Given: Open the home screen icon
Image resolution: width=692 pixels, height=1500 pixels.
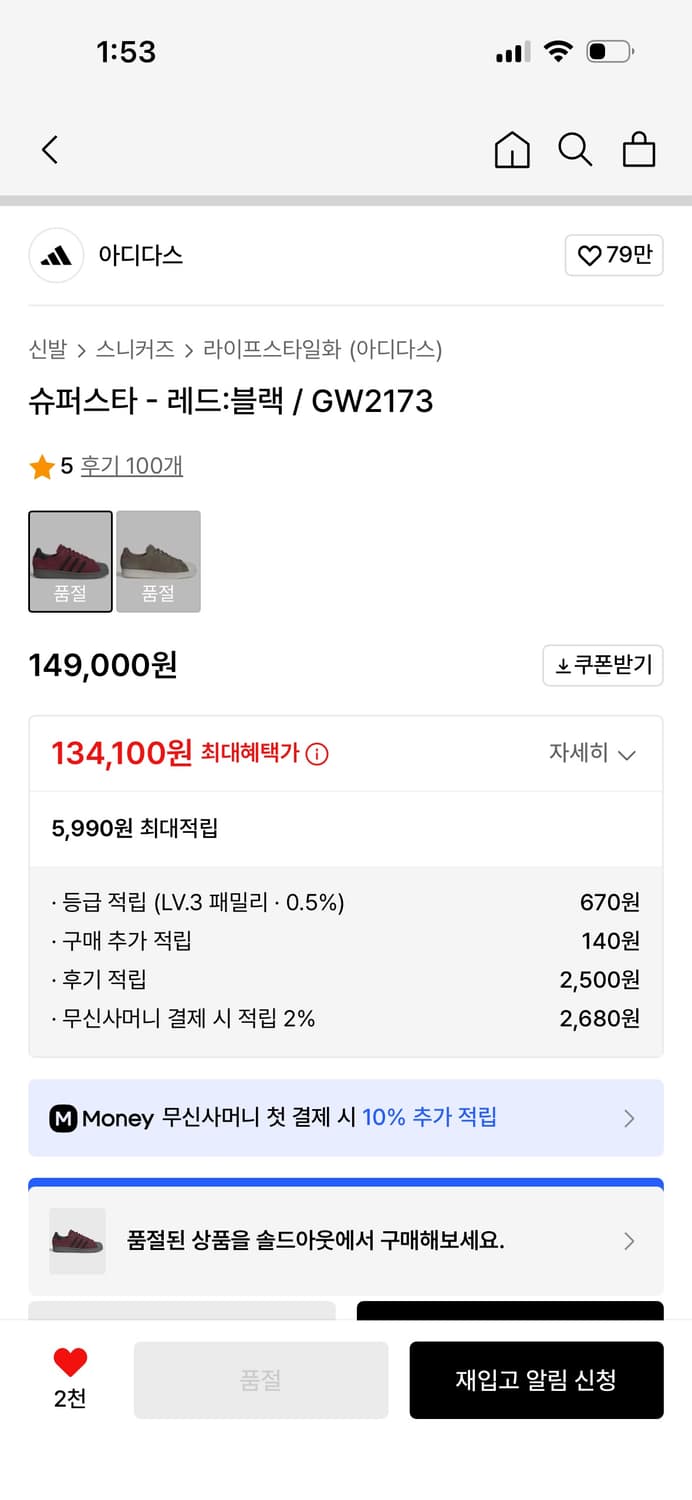Looking at the screenshot, I should [x=511, y=150].
